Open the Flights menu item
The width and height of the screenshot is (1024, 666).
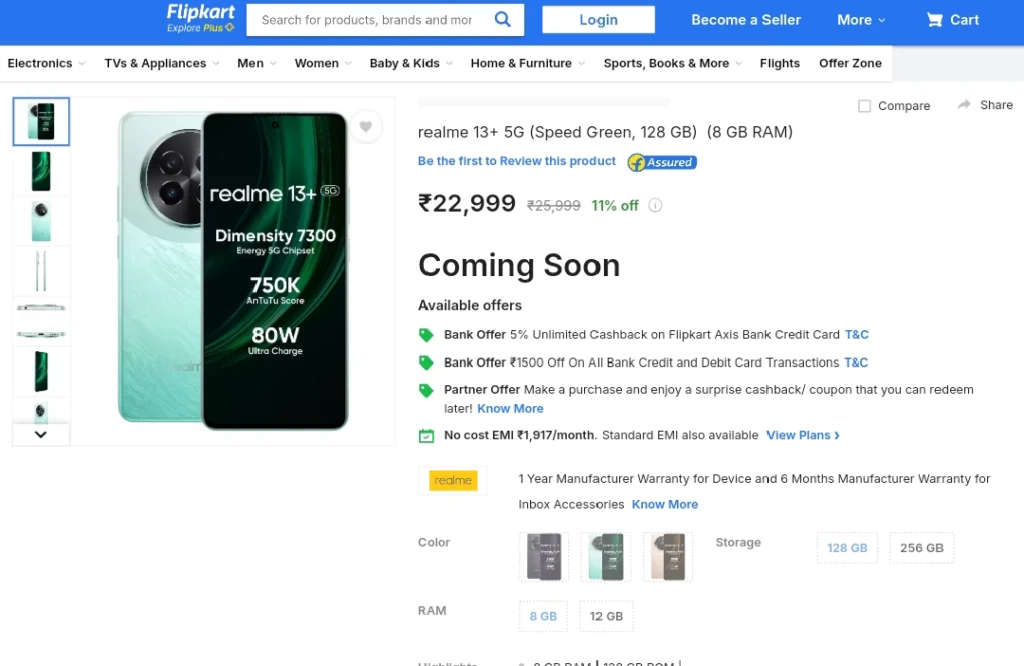[779, 63]
